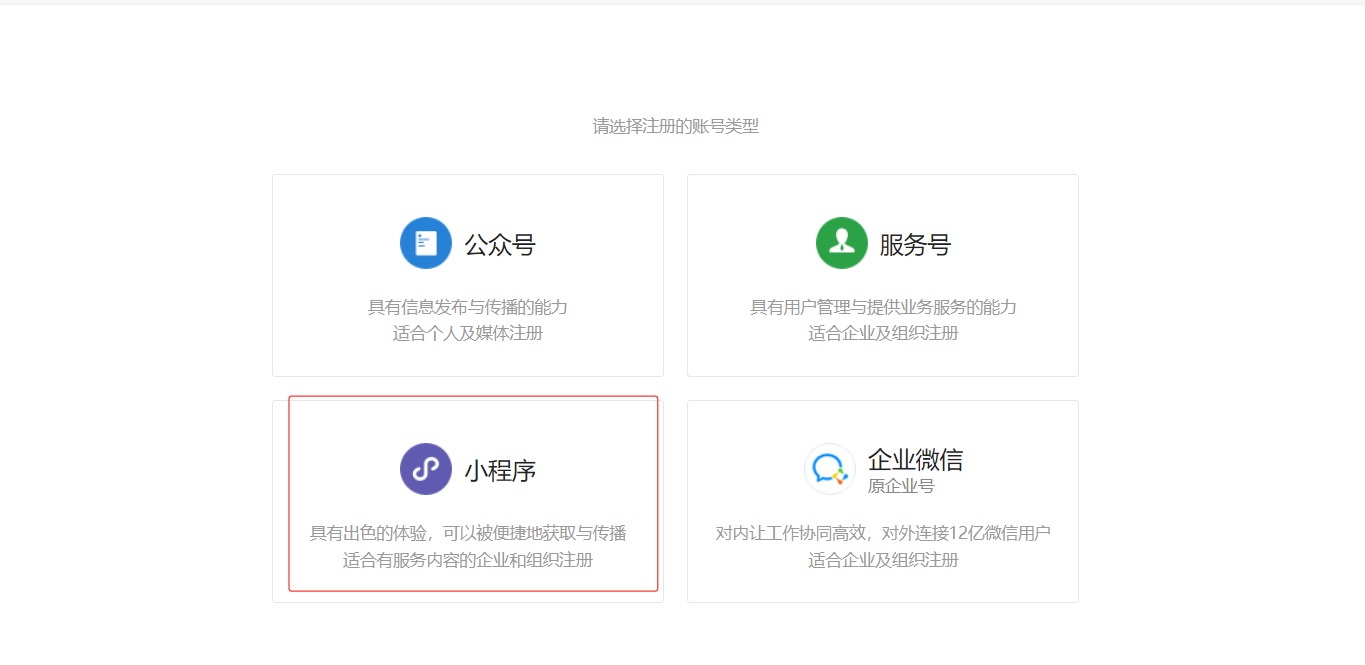Image resolution: width=1365 pixels, height=665 pixels.
Task: Click the heading 请选择注册的账号类型
Action: (676, 127)
